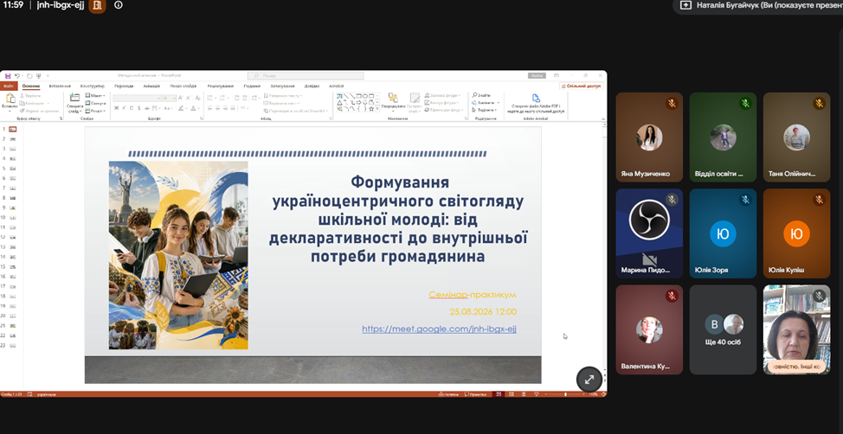
Task: Click muted microphone icon on Юлія Купіш tile
Action: pyautogui.click(x=819, y=200)
